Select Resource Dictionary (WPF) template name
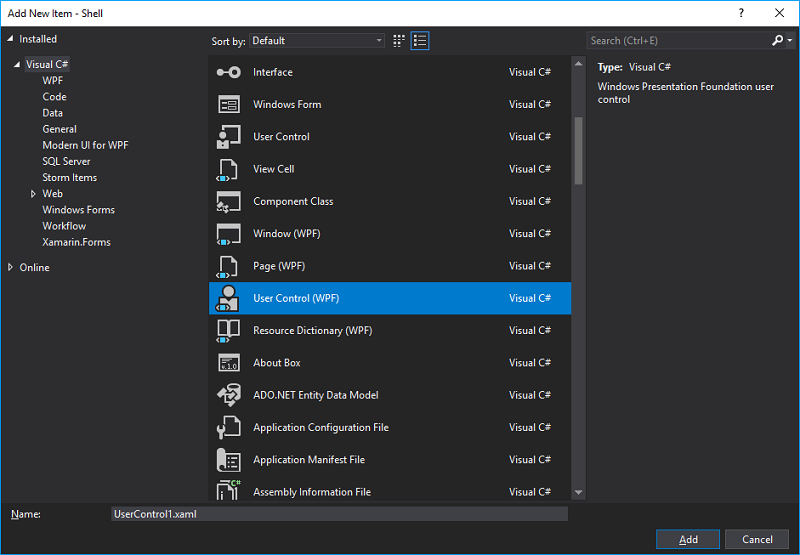The height and width of the screenshot is (555, 800). [313, 331]
